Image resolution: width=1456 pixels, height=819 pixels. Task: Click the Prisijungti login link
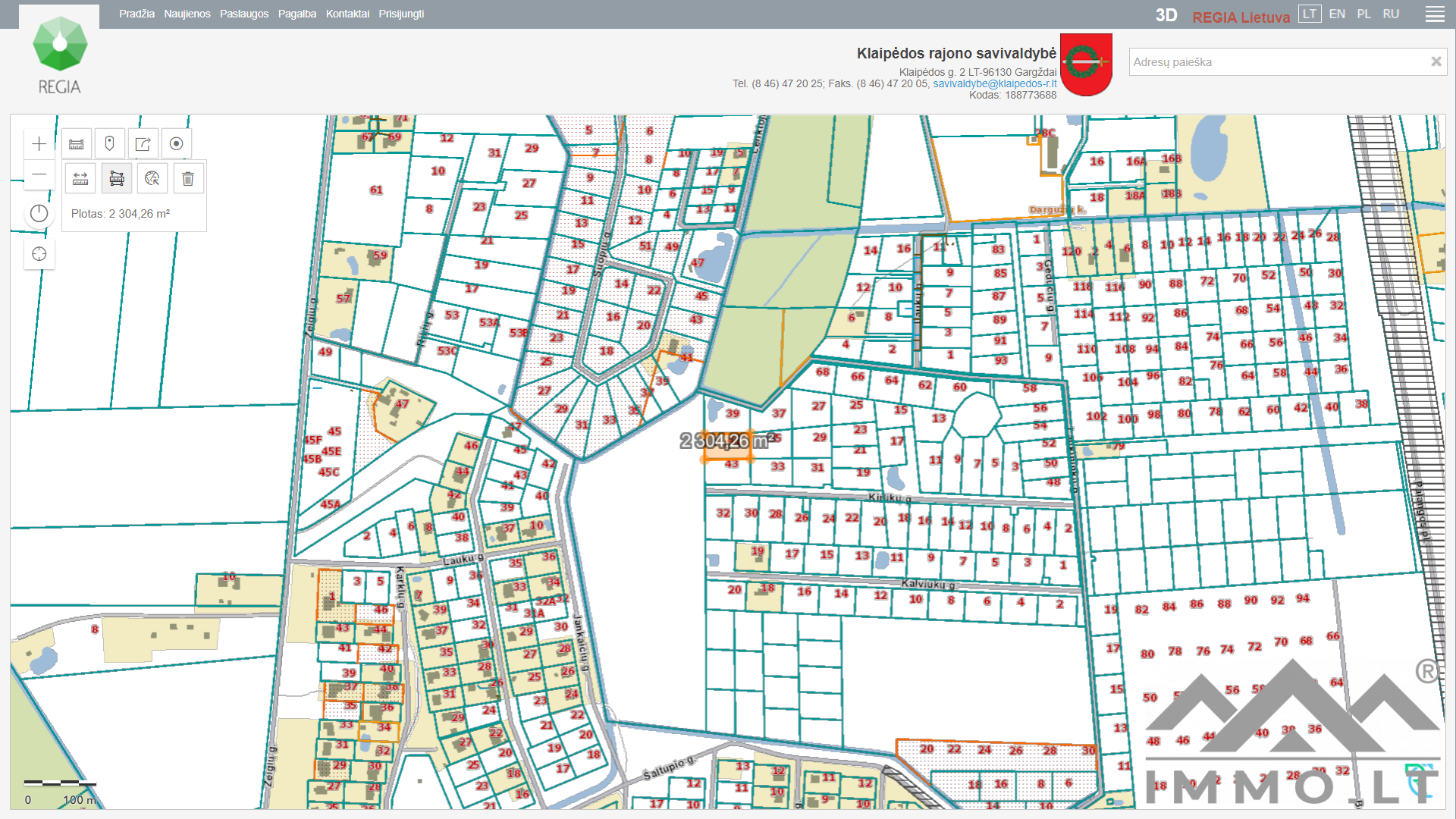pyautogui.click(x=401, y=14)
